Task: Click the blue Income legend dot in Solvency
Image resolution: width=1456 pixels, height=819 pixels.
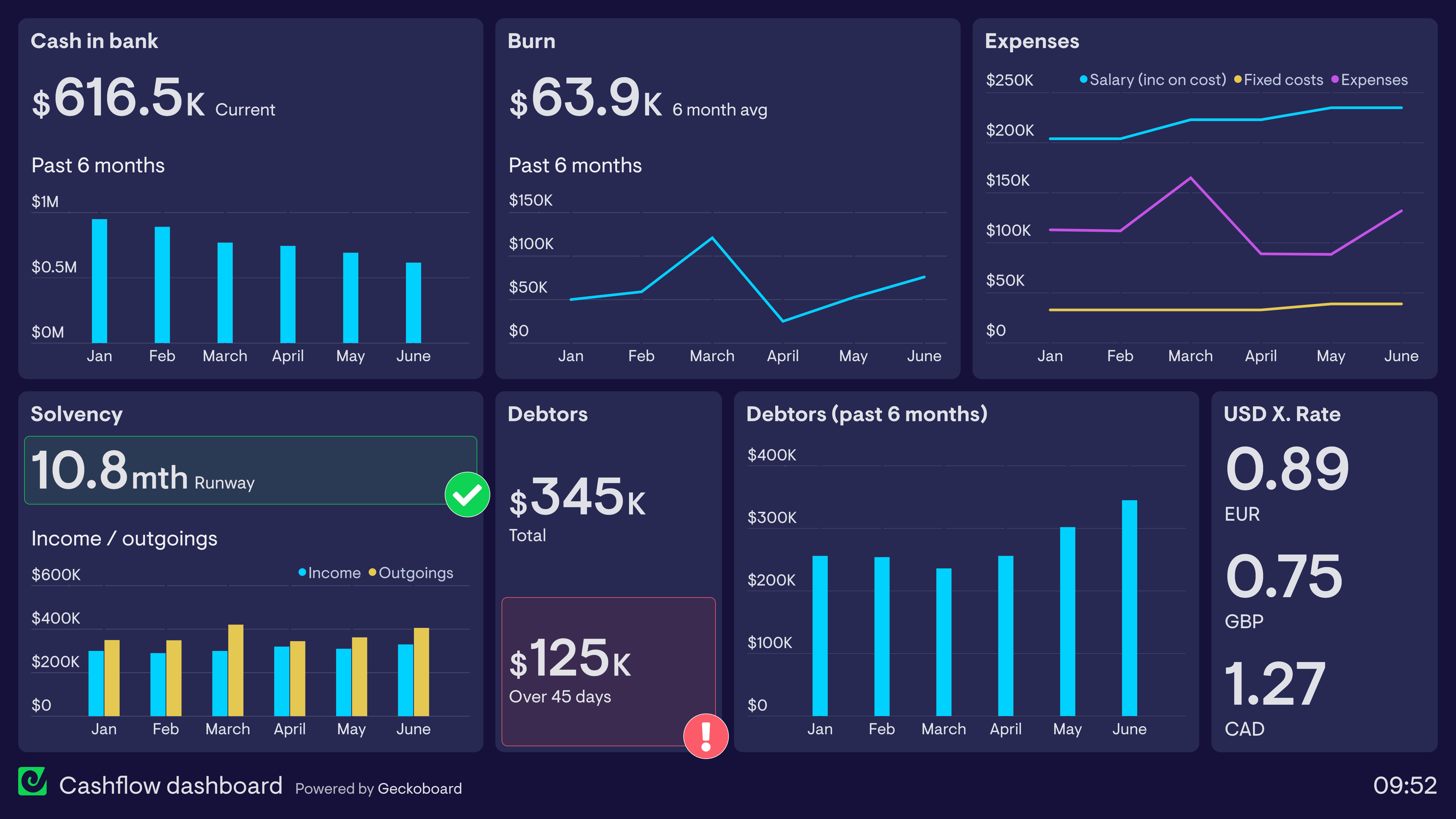Action: (x=302, y=572)
